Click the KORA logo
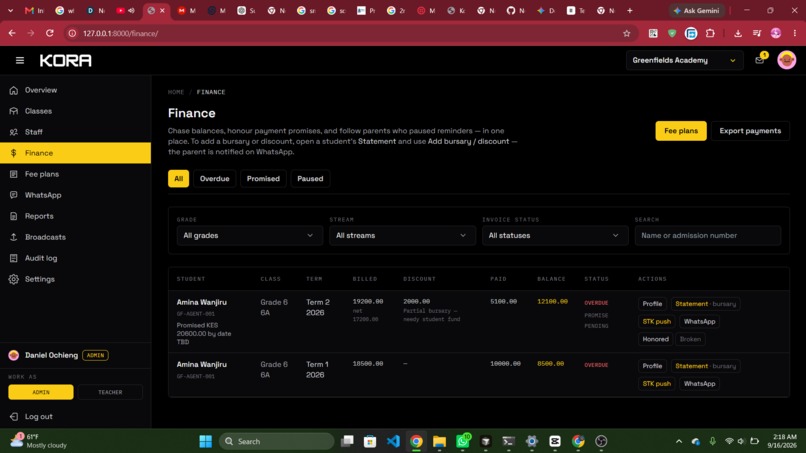This screenshot has height=453, width=806. [x=66, y=61]
